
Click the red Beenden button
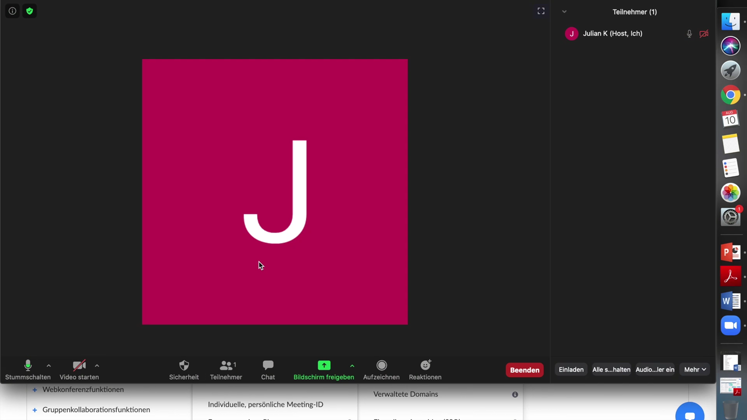[524, 370]
